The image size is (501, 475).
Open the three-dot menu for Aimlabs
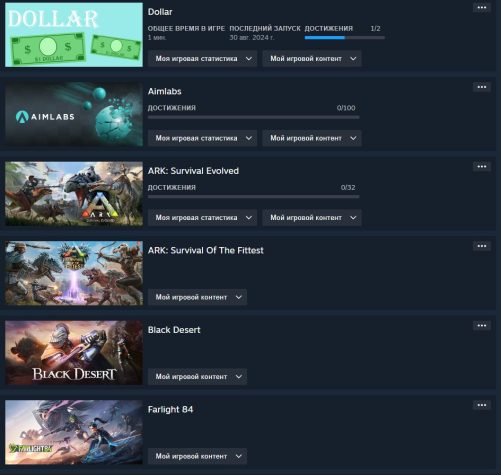(482, 87)
